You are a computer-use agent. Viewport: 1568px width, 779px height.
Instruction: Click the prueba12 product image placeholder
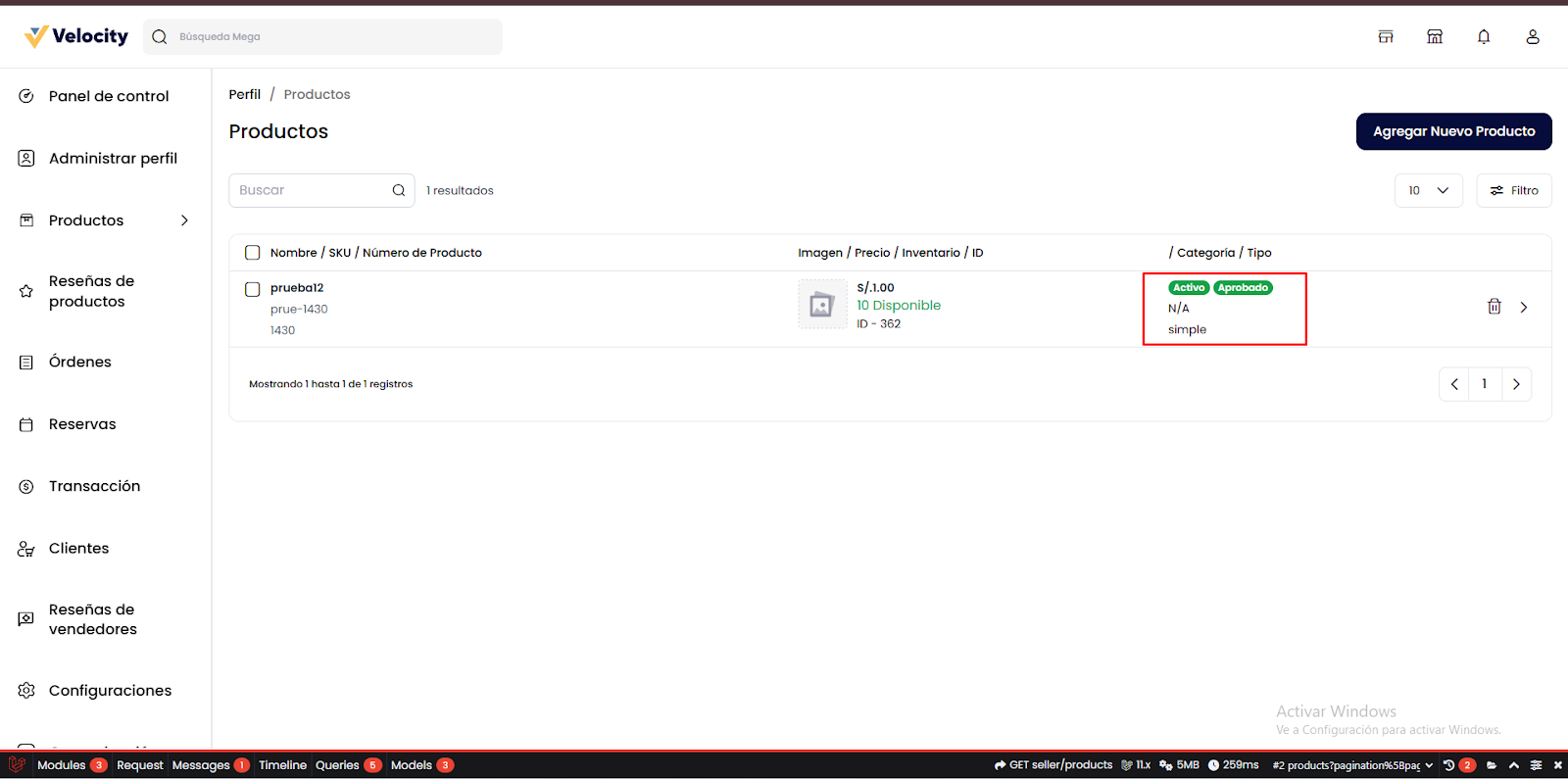point(822,305)
